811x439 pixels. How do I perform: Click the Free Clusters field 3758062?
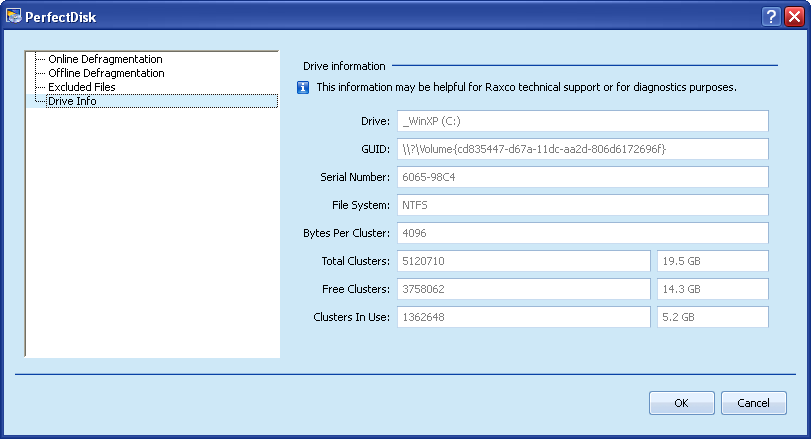coord(523,289)
